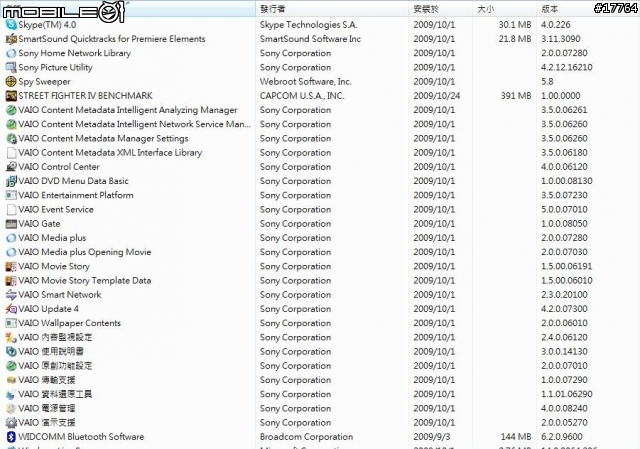Click the SmartSound Quicktracks program icon

pos(11,39)
